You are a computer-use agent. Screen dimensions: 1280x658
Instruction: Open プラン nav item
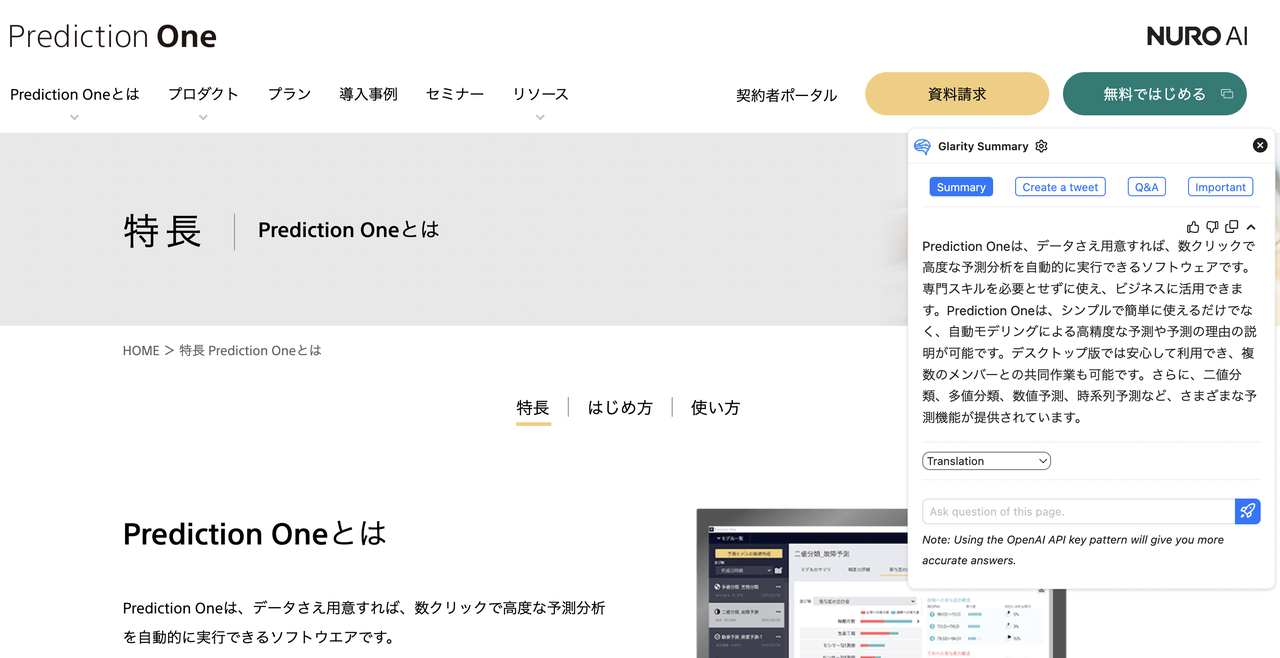tap(289, 94)
